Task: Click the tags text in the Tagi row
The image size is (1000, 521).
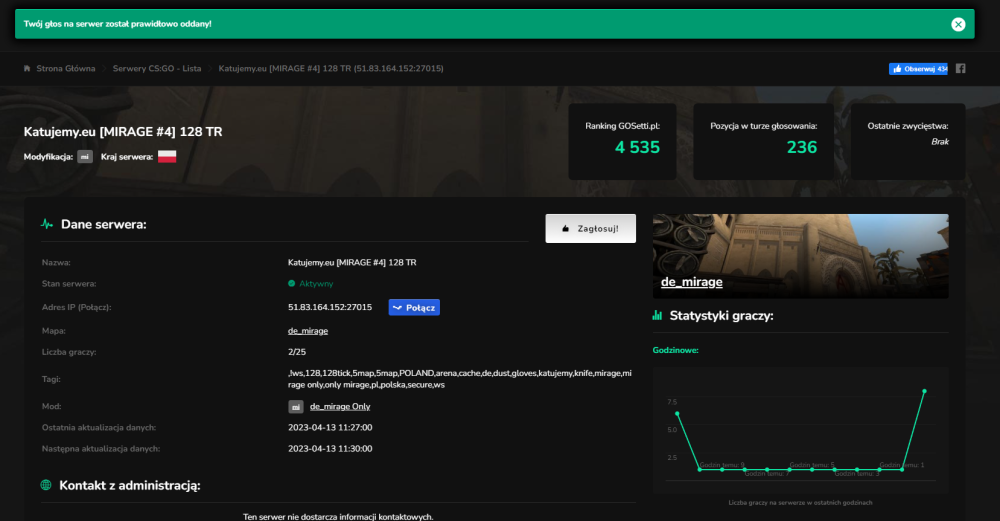Action: coord(459,379)
